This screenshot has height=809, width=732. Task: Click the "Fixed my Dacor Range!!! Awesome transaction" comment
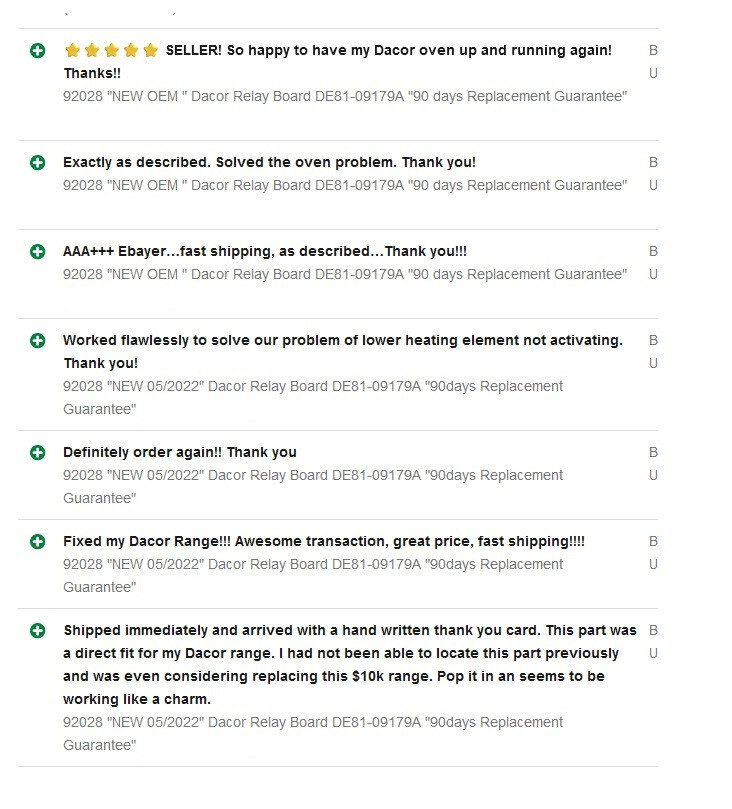point(324,541)
